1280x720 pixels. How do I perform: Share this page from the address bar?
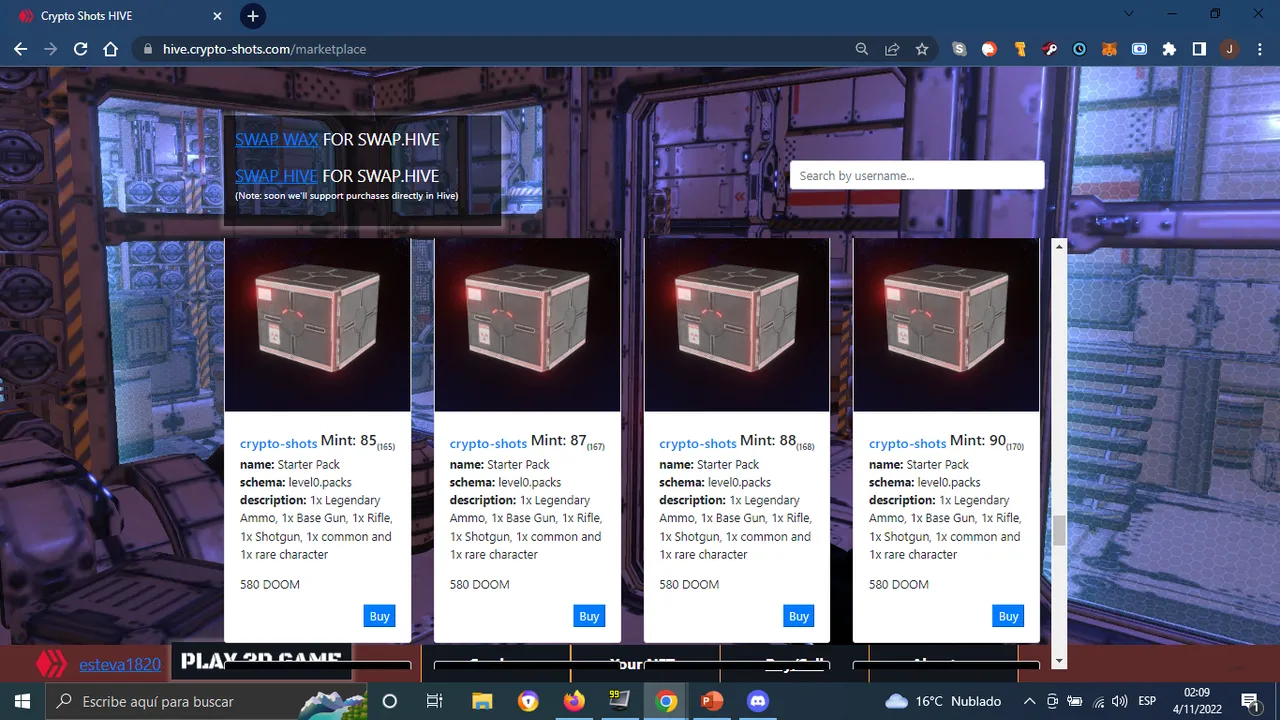[x=892, y=49]
